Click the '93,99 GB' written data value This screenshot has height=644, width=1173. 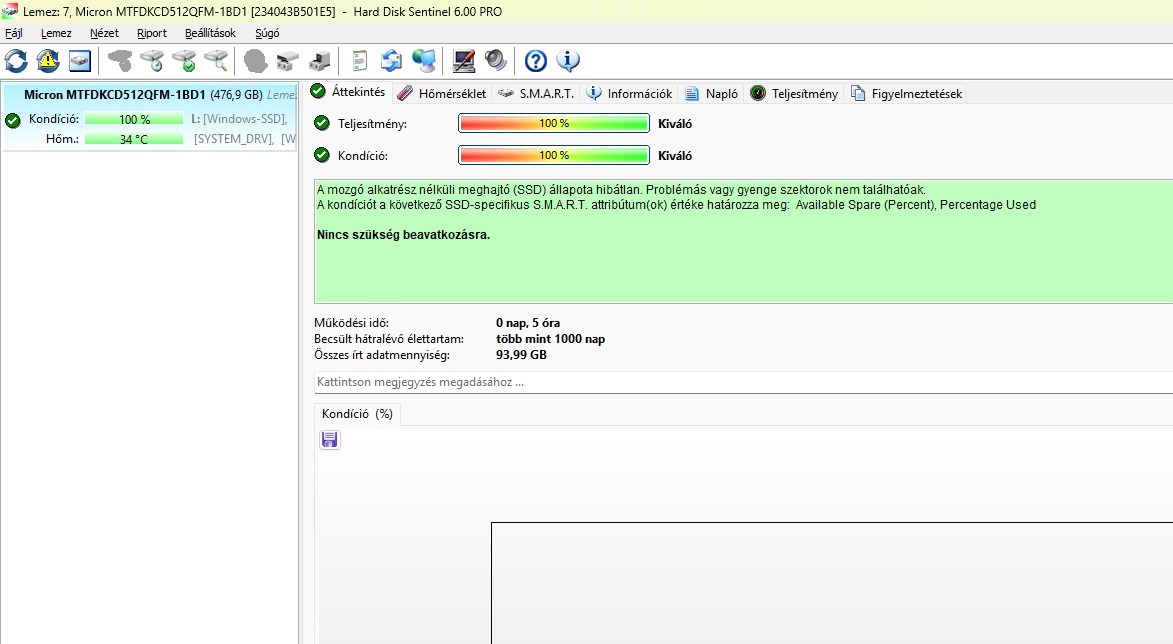click(x=521, y=355)
